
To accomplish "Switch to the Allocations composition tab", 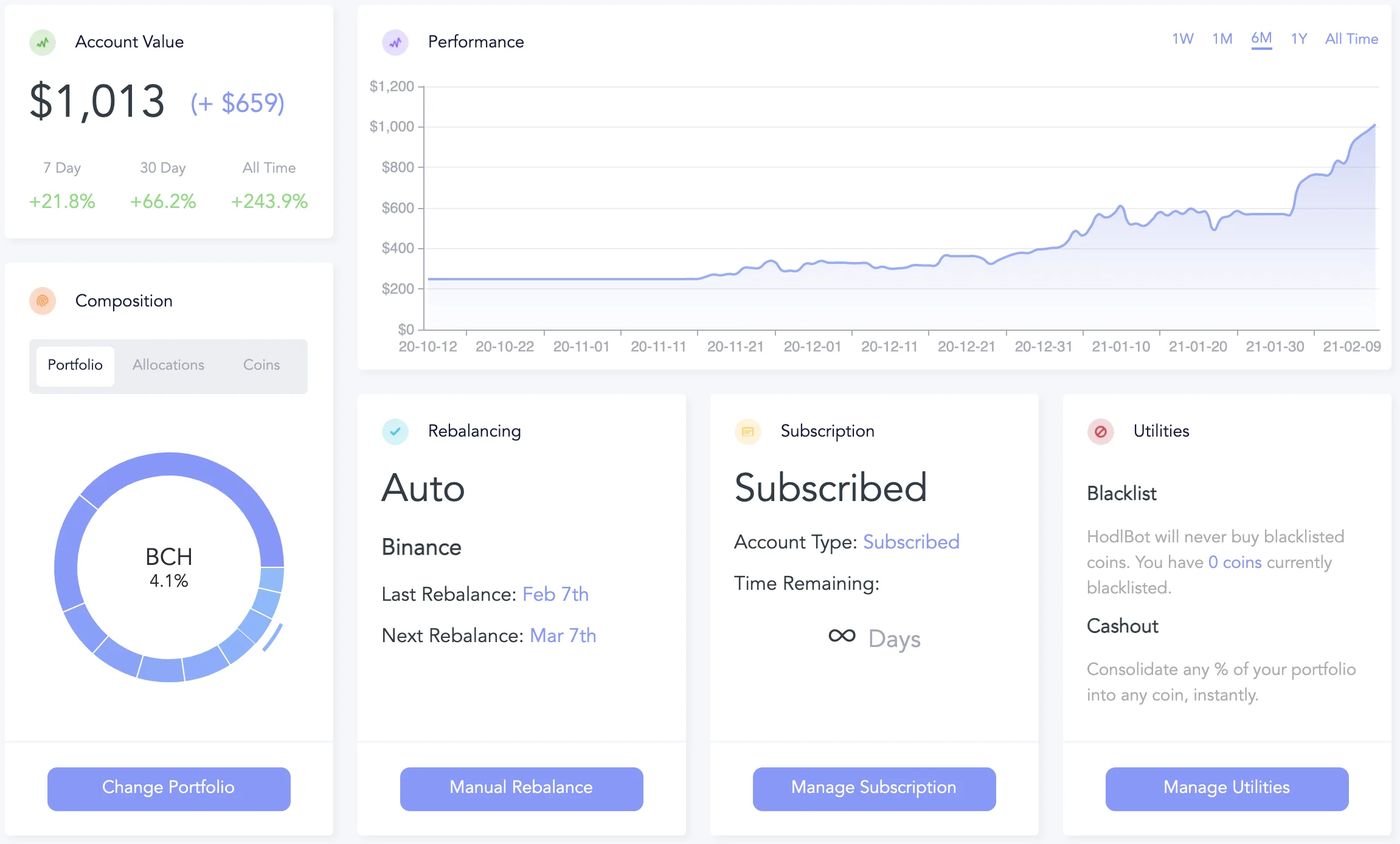I will (168, 365).
